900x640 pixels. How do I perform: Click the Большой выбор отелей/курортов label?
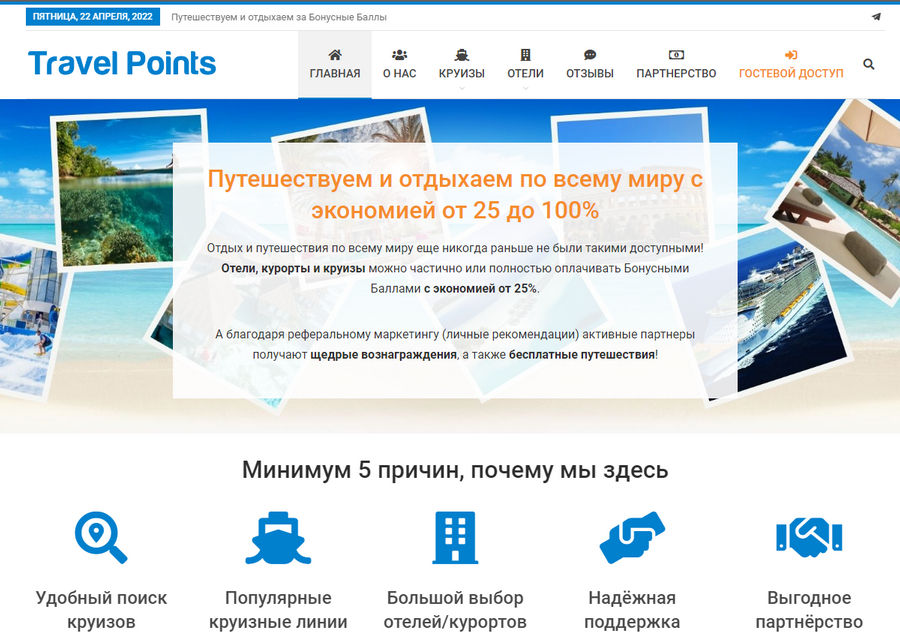pyautogui.click(x=455, y=610)
